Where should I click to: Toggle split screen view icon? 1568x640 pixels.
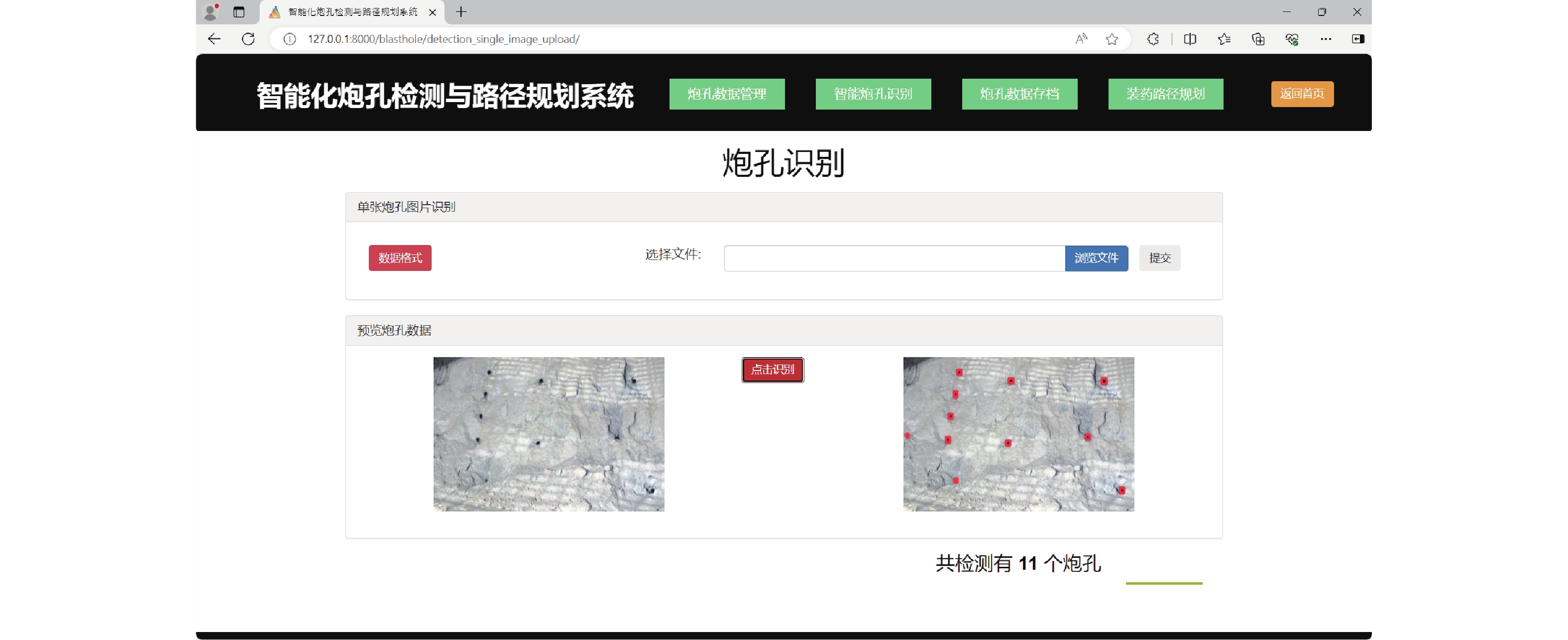[x=1189, y=39]
